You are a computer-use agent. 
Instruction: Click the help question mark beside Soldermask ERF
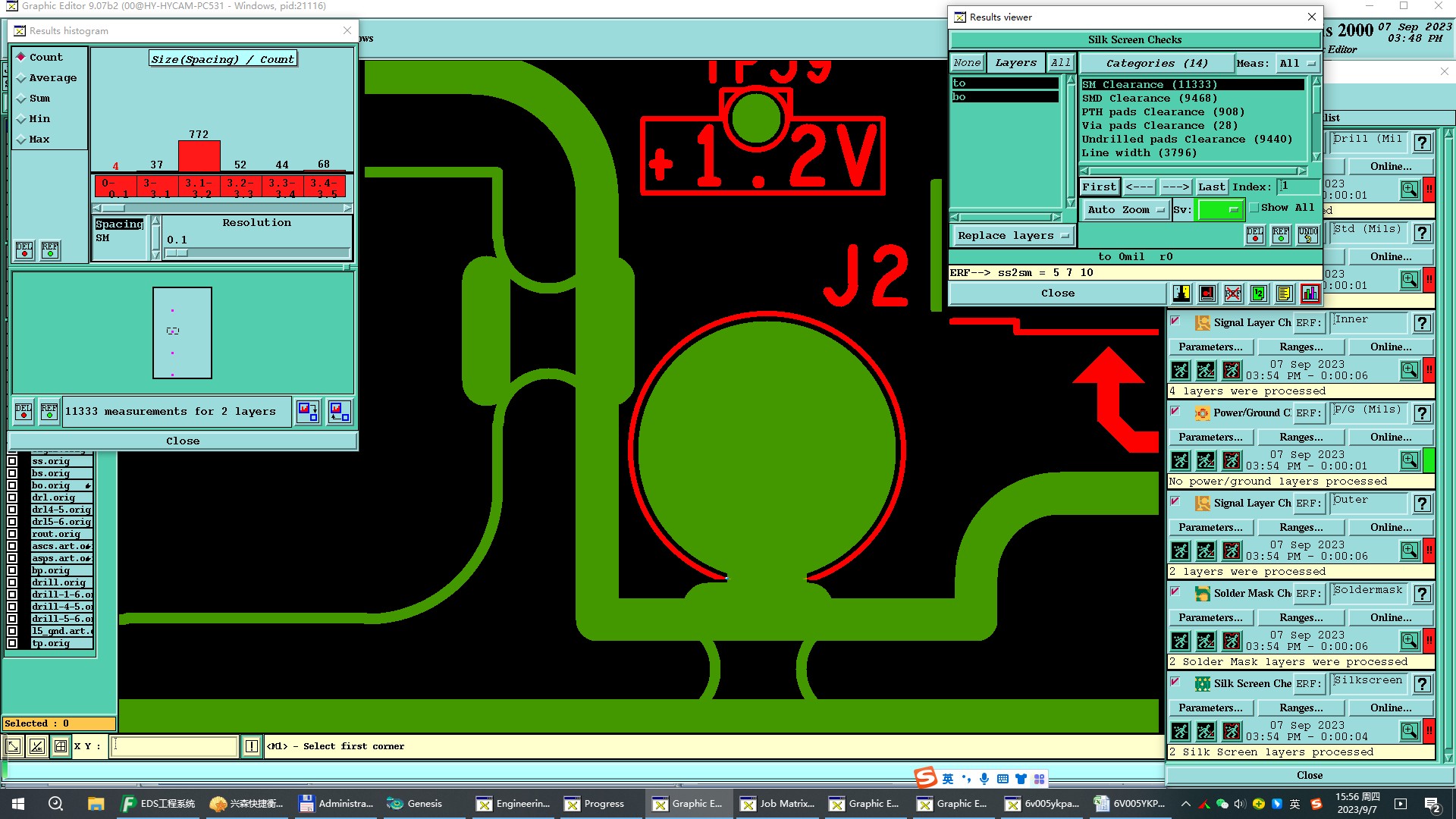(1423, 594)
